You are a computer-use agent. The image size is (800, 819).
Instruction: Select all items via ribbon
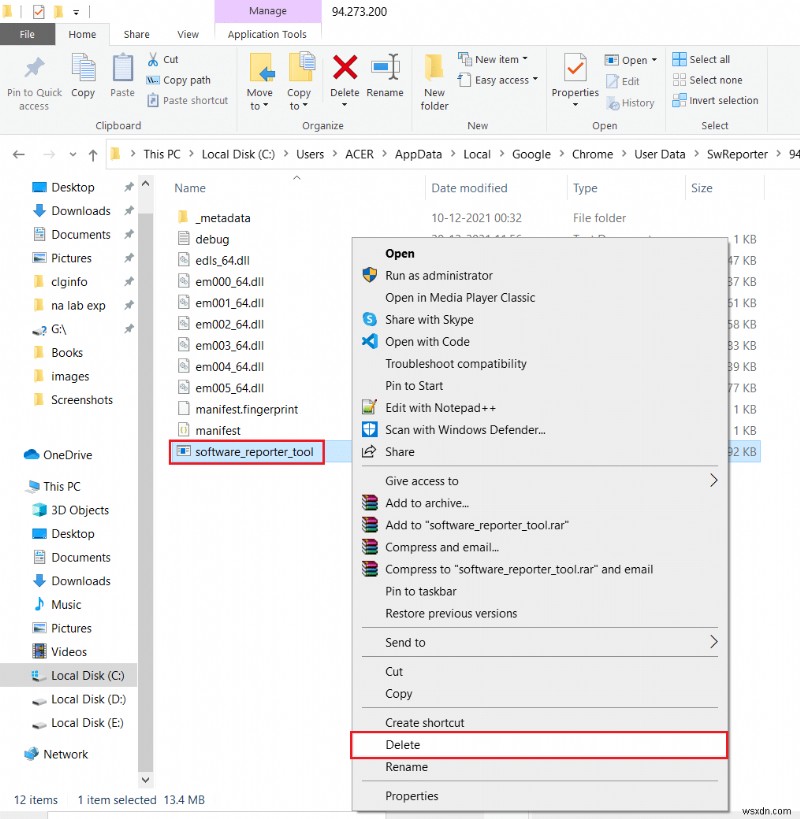(x=709, y=58)
